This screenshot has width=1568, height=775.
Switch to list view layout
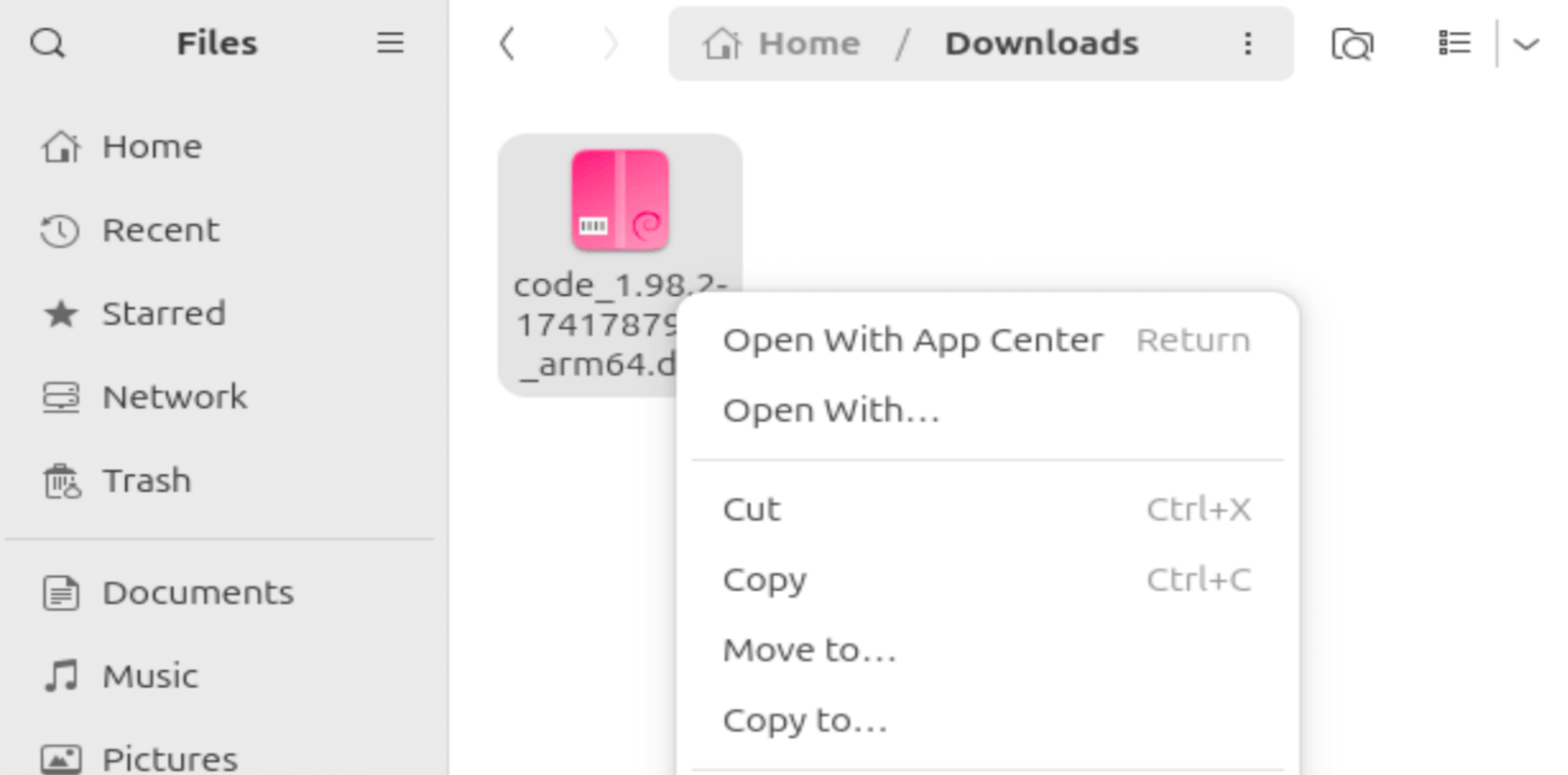point(1453,43)
